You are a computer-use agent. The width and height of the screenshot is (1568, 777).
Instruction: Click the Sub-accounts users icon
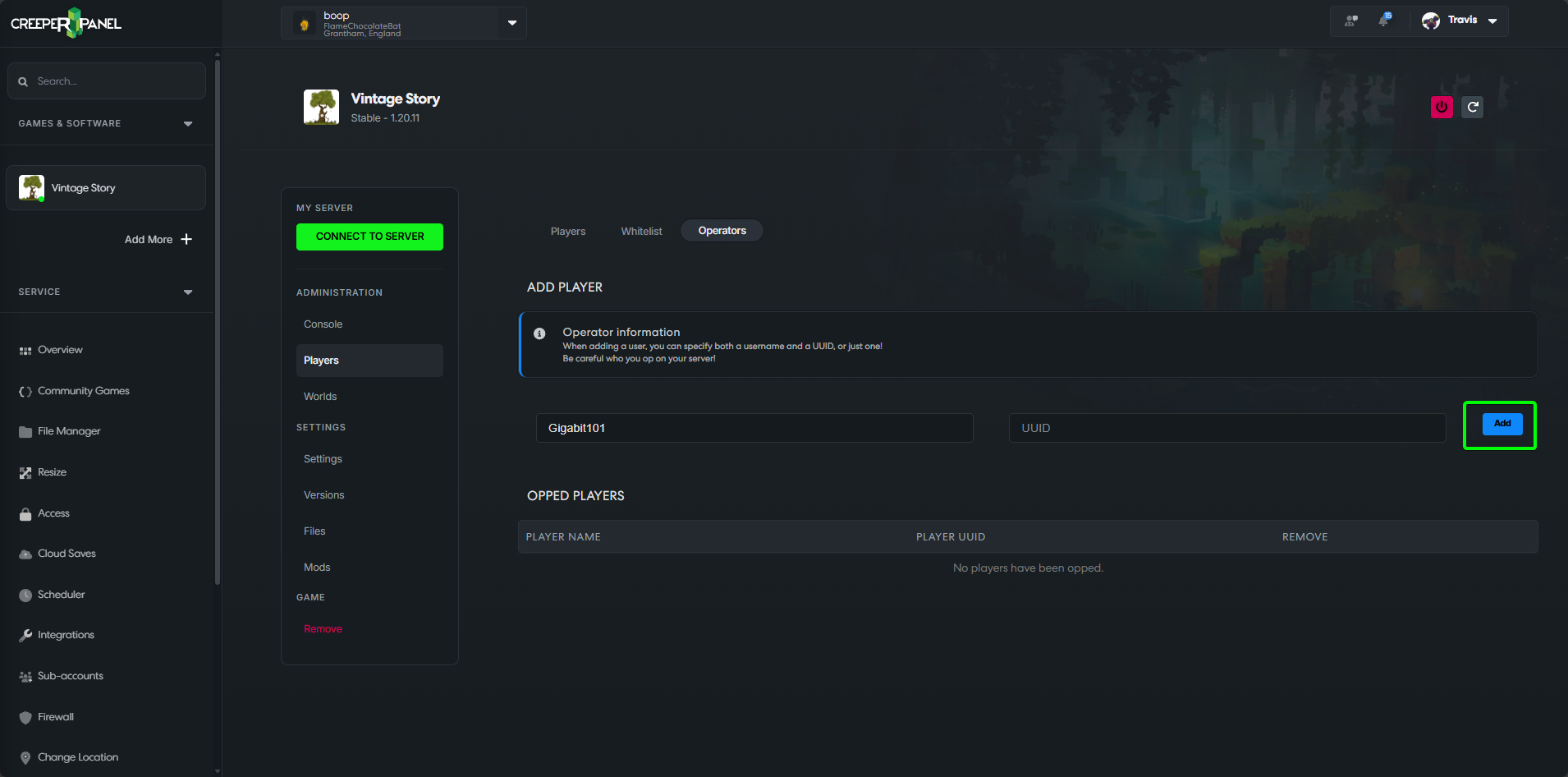point(25,677)
